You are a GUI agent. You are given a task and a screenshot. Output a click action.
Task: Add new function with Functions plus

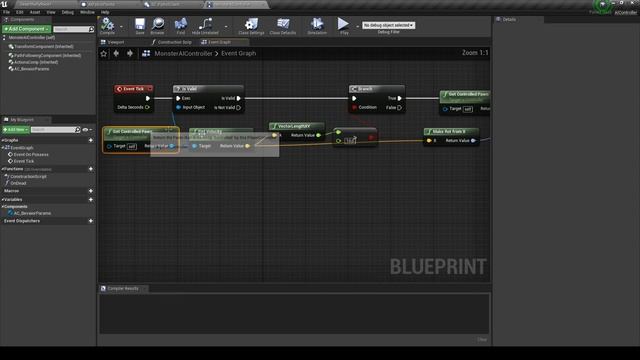click(x=91, y=169)
